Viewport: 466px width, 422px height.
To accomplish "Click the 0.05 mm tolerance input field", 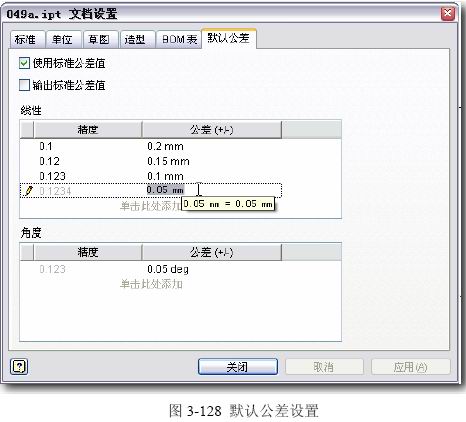I will (x=213, y=190).
